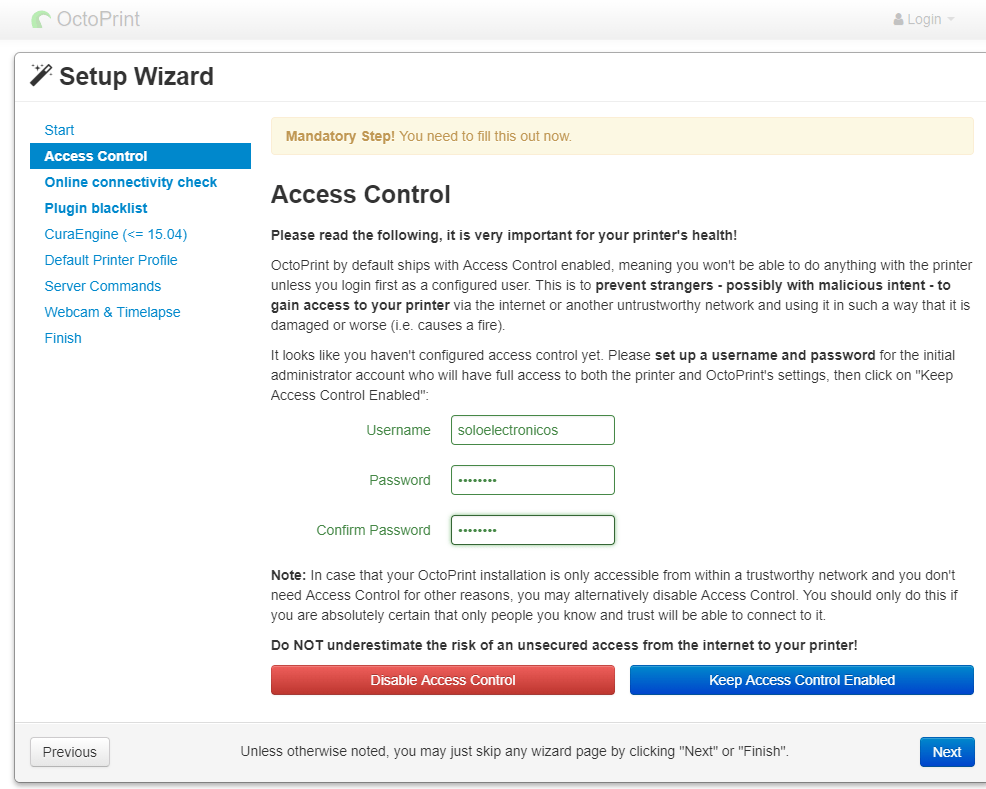Switch to the Online connectivity check step
This screenshot has height=789, width=986.
tap(130, 182)
